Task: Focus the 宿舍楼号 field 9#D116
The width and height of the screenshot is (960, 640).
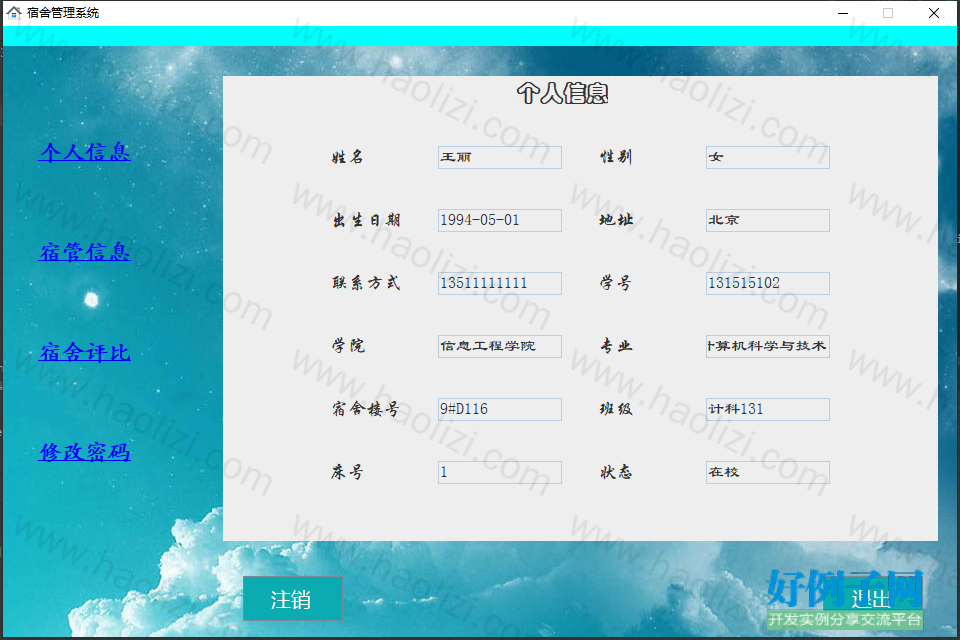Action: [x=500, y=410]
